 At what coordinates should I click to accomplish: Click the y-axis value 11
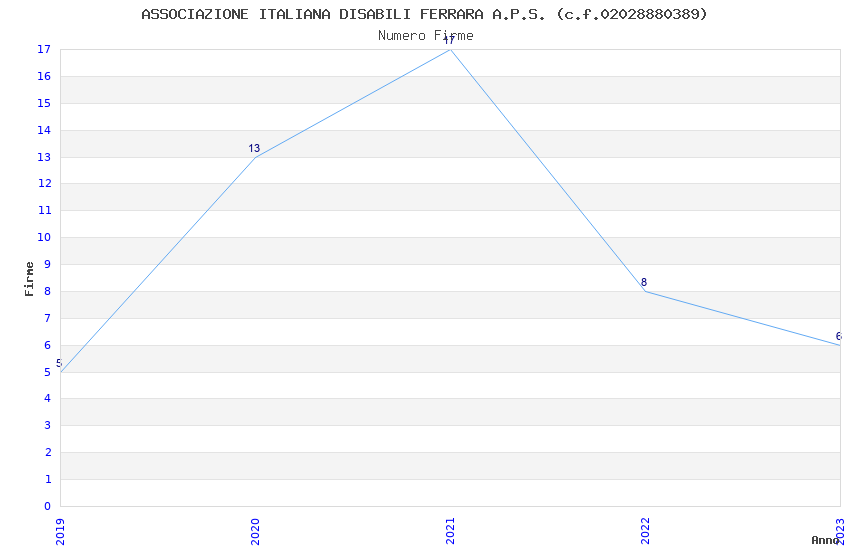point(44,210)
